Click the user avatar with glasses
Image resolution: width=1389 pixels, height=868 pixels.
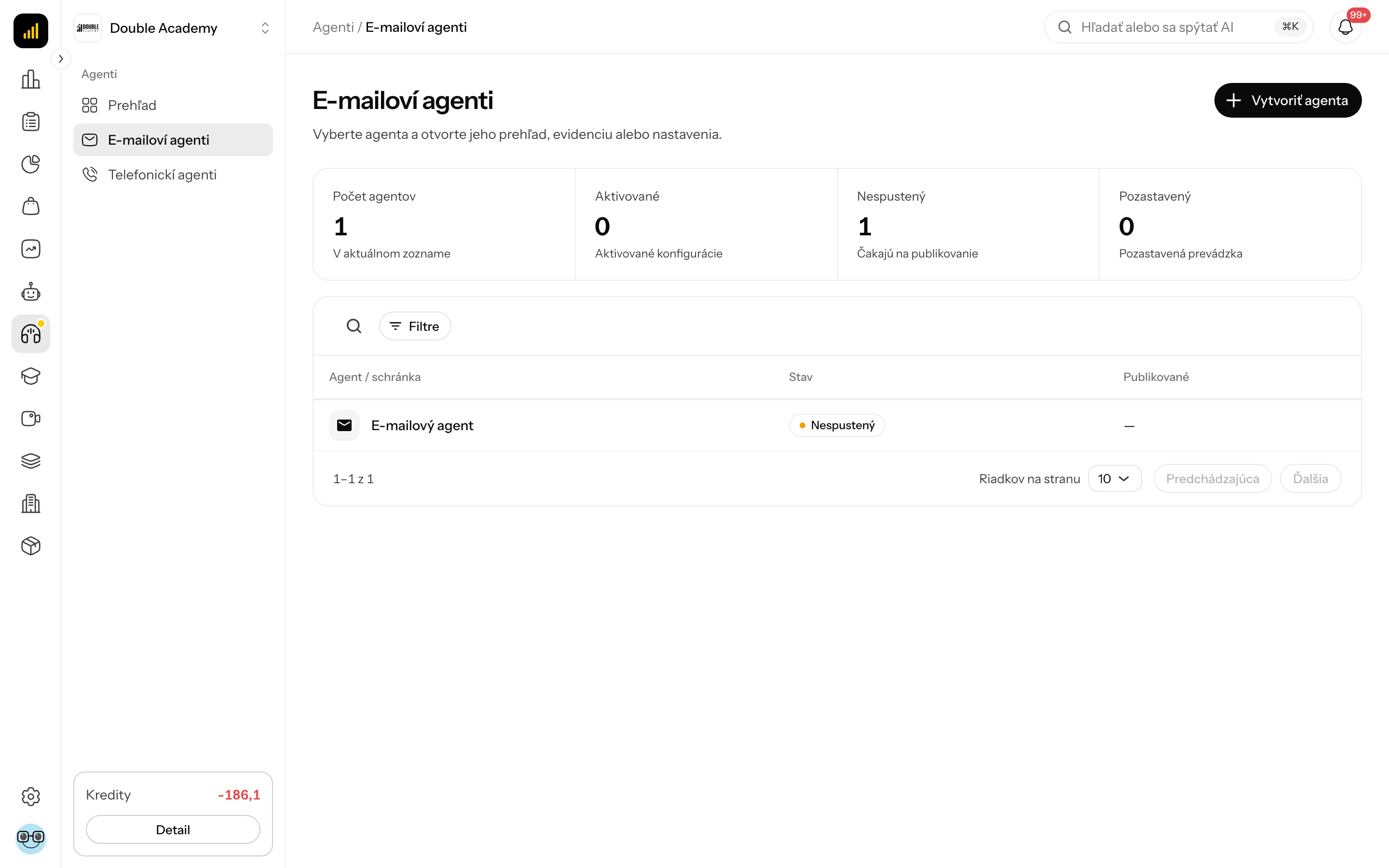click(30, 839)
